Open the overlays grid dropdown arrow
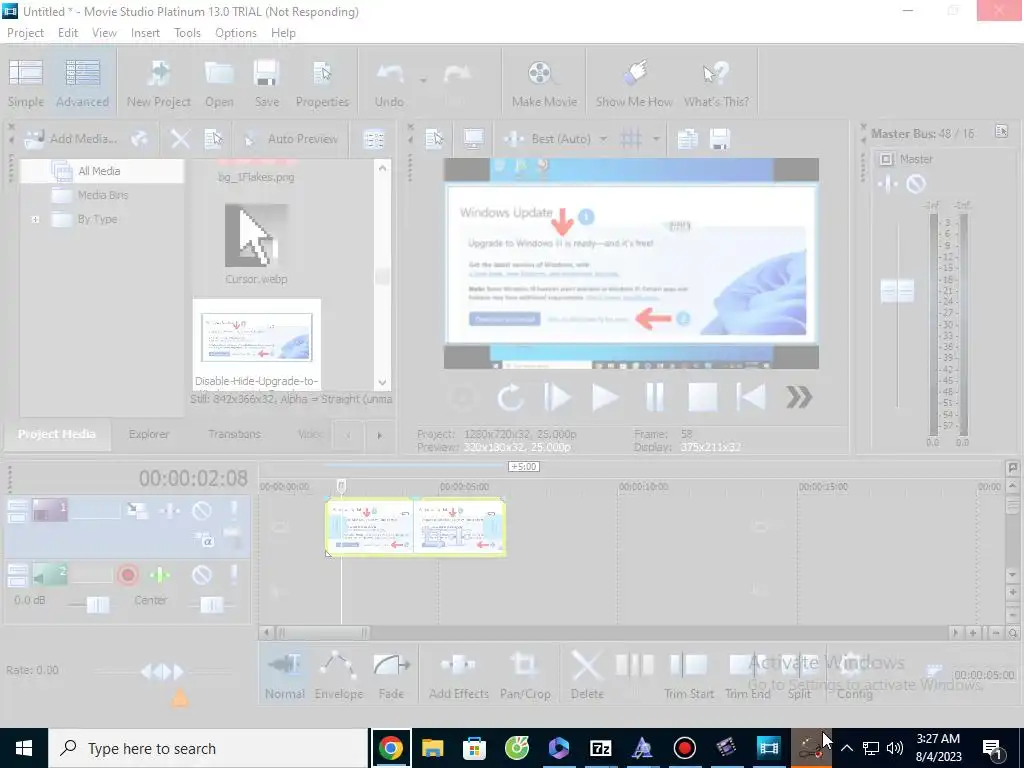This screenshot has width=1024, height=768. pos(656,138)
